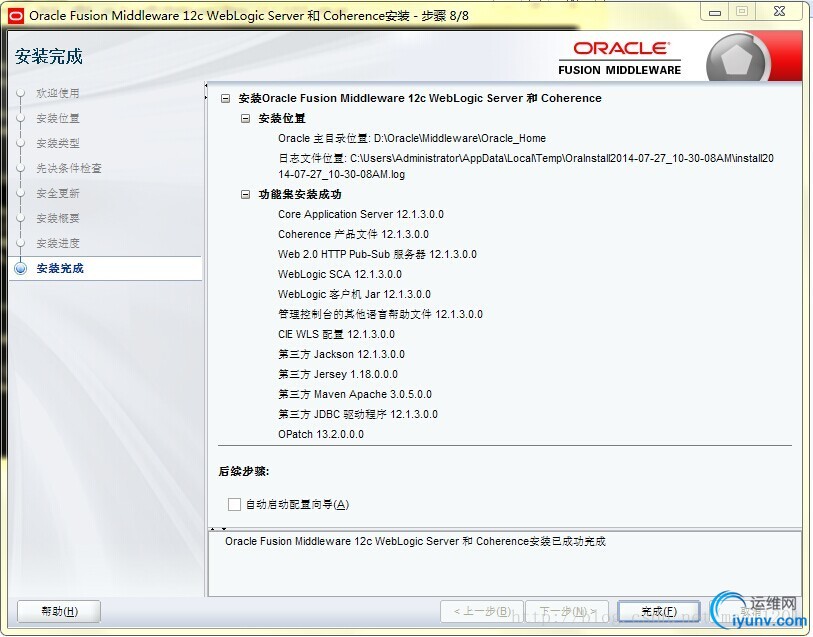Click the 帮助(H) help button

click(x=59, y=612)
